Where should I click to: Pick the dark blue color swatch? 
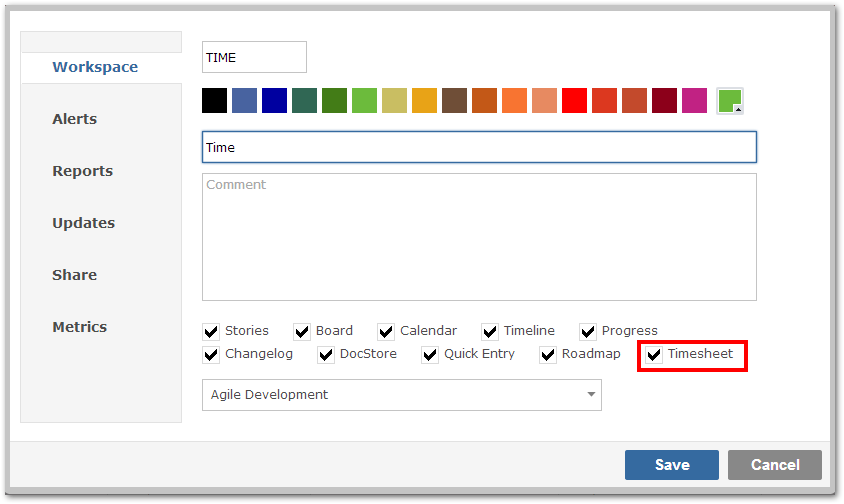[x=275, y=101]
